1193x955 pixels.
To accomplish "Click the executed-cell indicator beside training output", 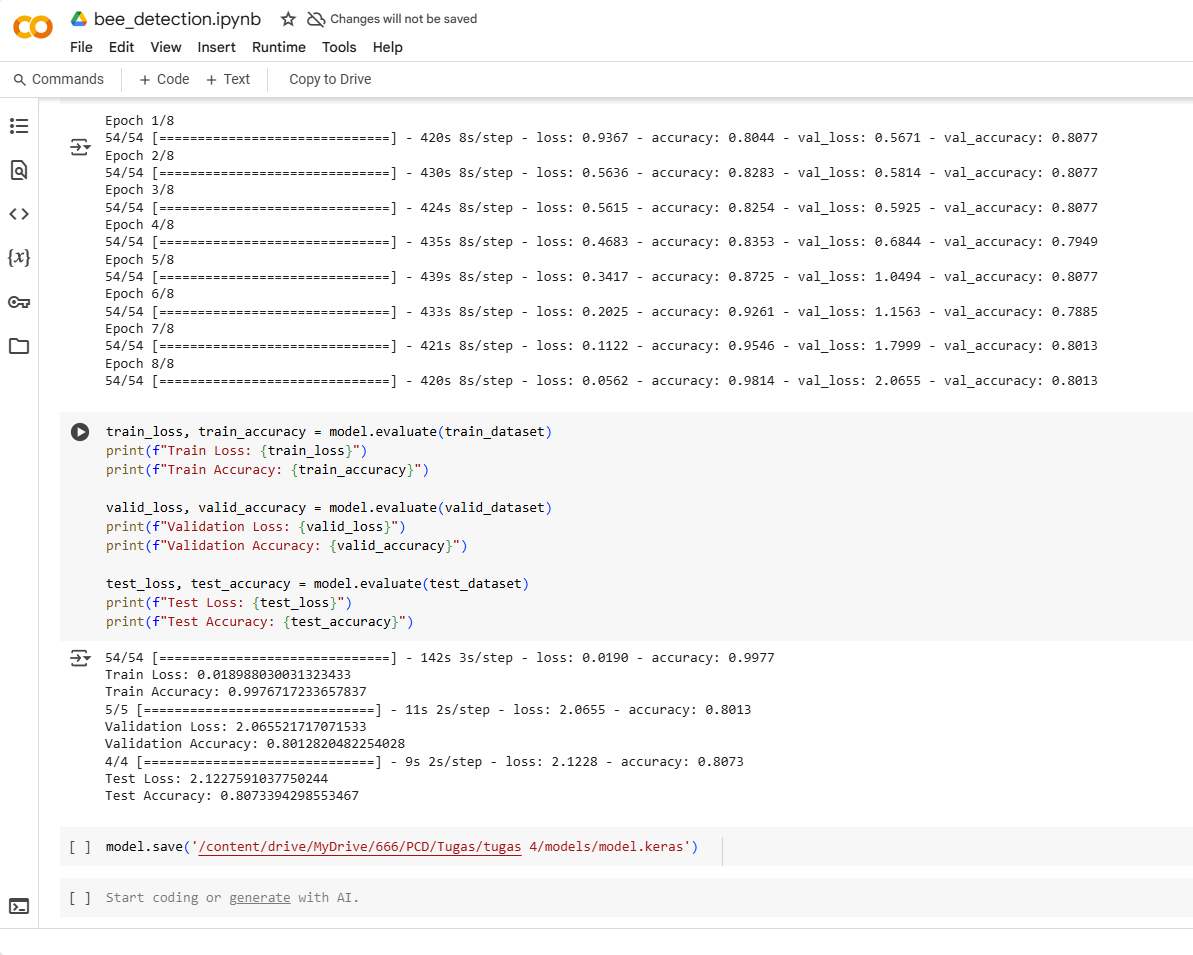I will (80, 146).
